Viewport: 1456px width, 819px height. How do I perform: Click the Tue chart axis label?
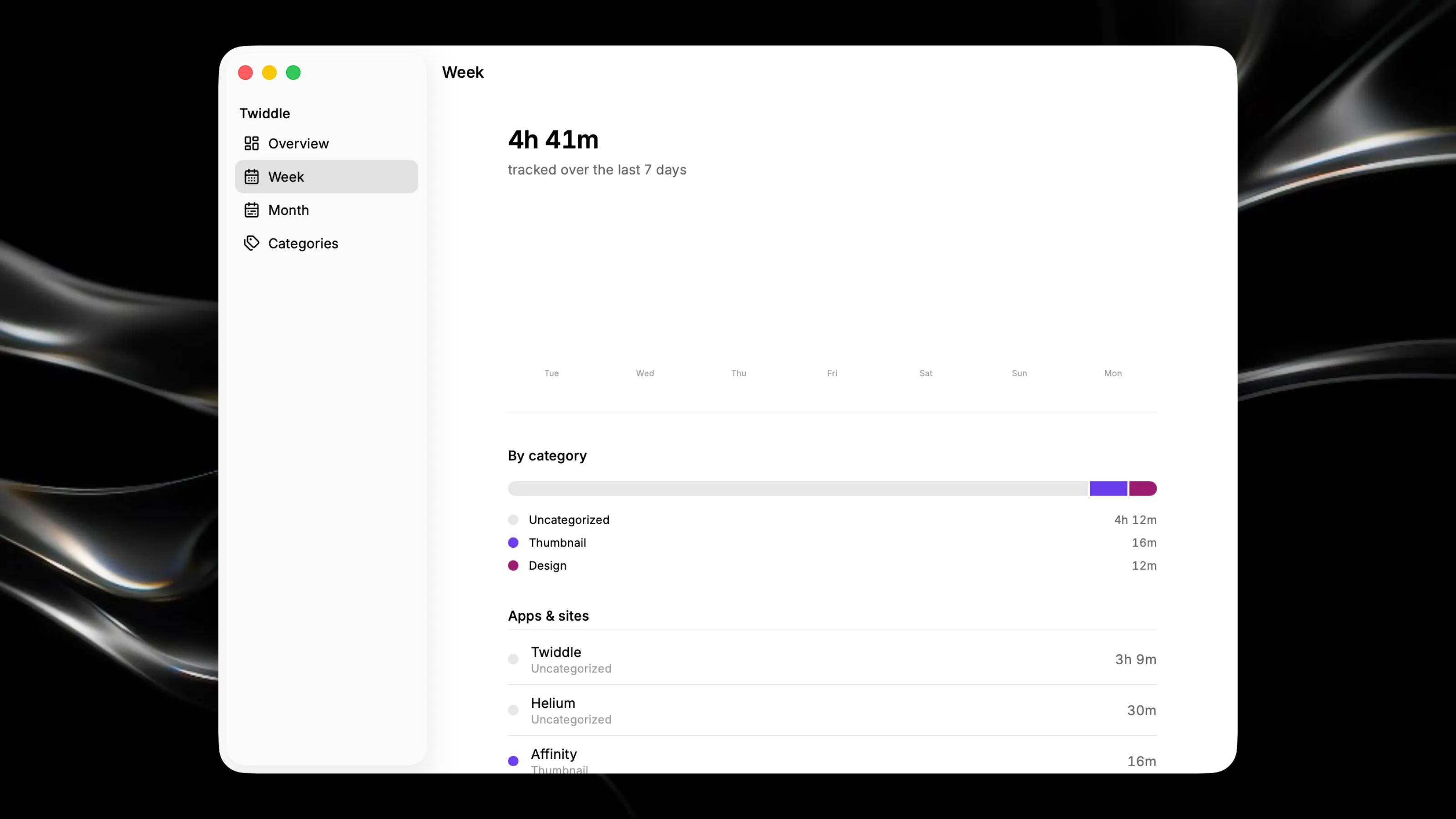coord(551,373)
